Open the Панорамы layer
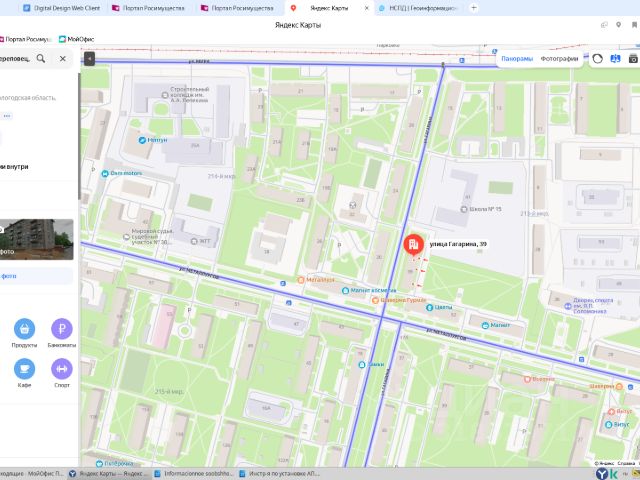The width and height of the screenshot is (640, 480). (517, 59)
